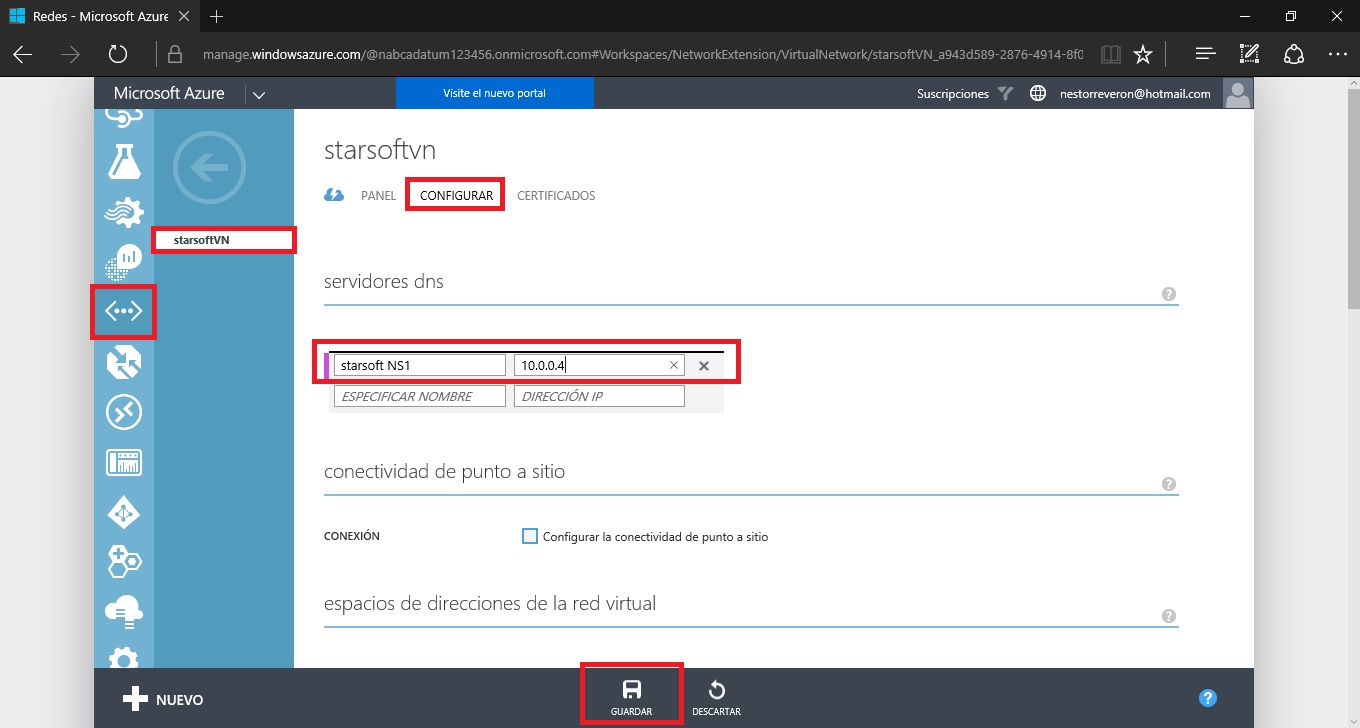
Task: Click 'Visite el nuevo portal' link
Action: click(494, 93)
